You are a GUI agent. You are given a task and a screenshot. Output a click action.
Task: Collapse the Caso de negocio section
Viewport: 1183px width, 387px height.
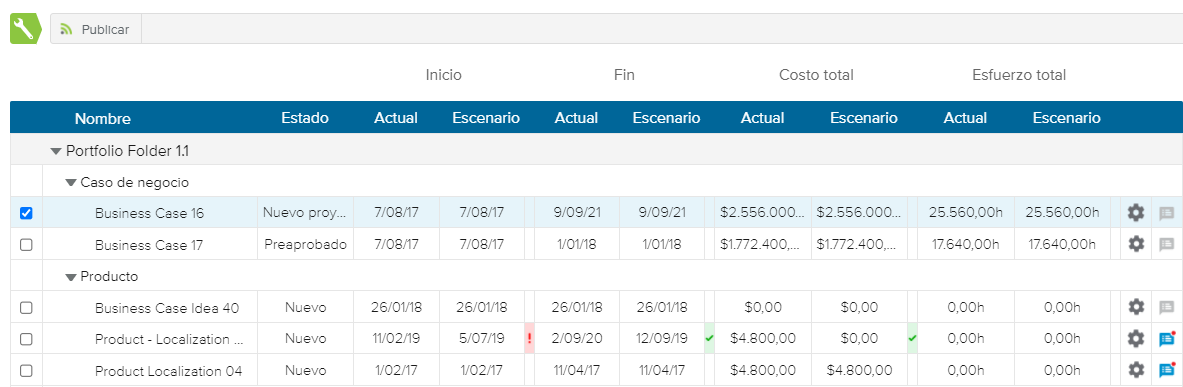coord(71,183)
